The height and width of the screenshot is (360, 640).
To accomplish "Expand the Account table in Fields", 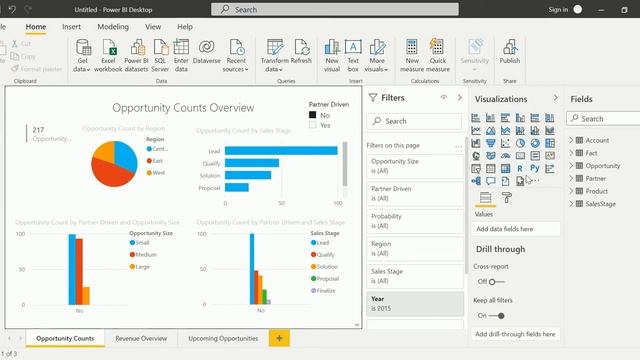I will click(571, 140).
